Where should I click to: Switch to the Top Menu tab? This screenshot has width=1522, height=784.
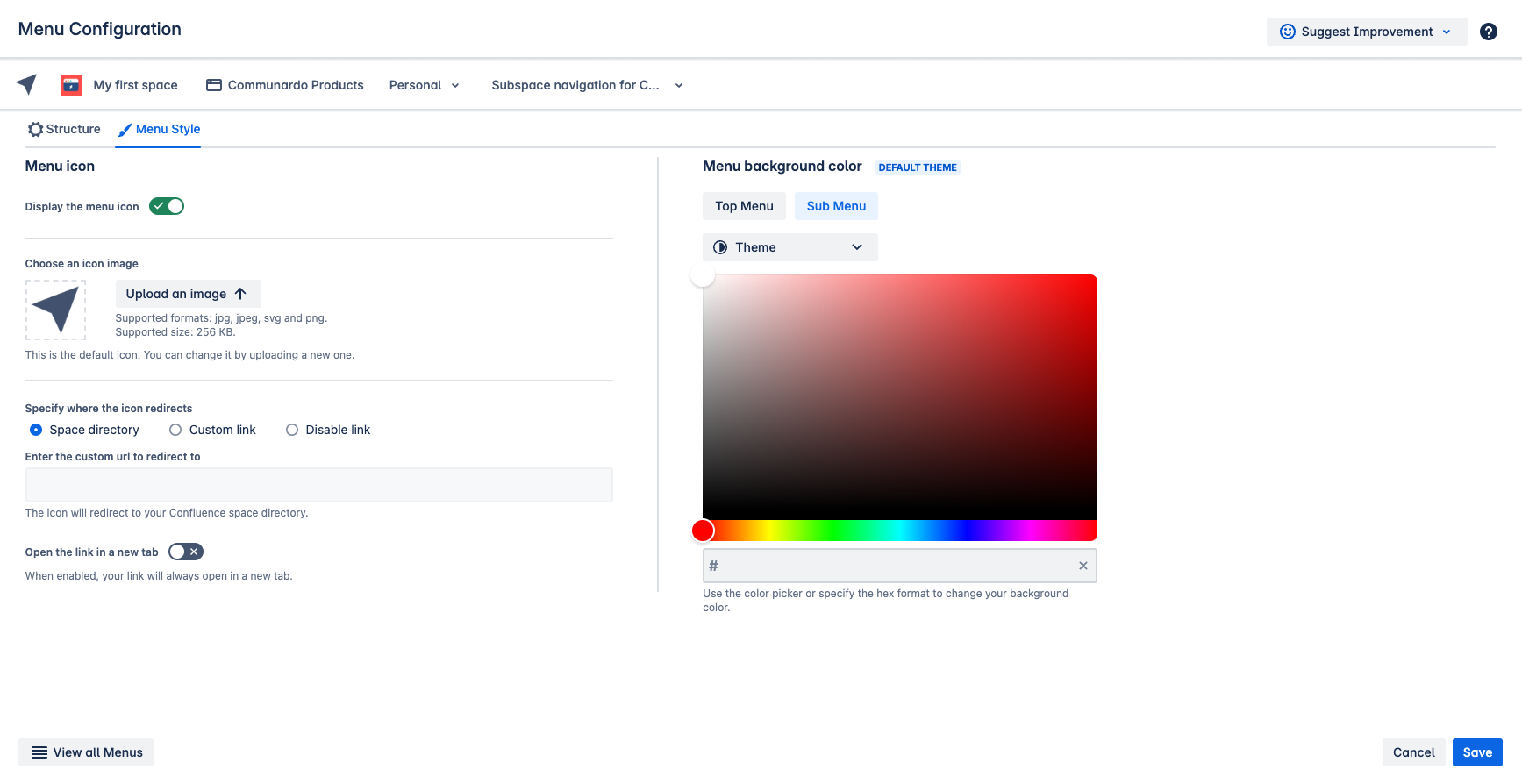click(744, 206)
